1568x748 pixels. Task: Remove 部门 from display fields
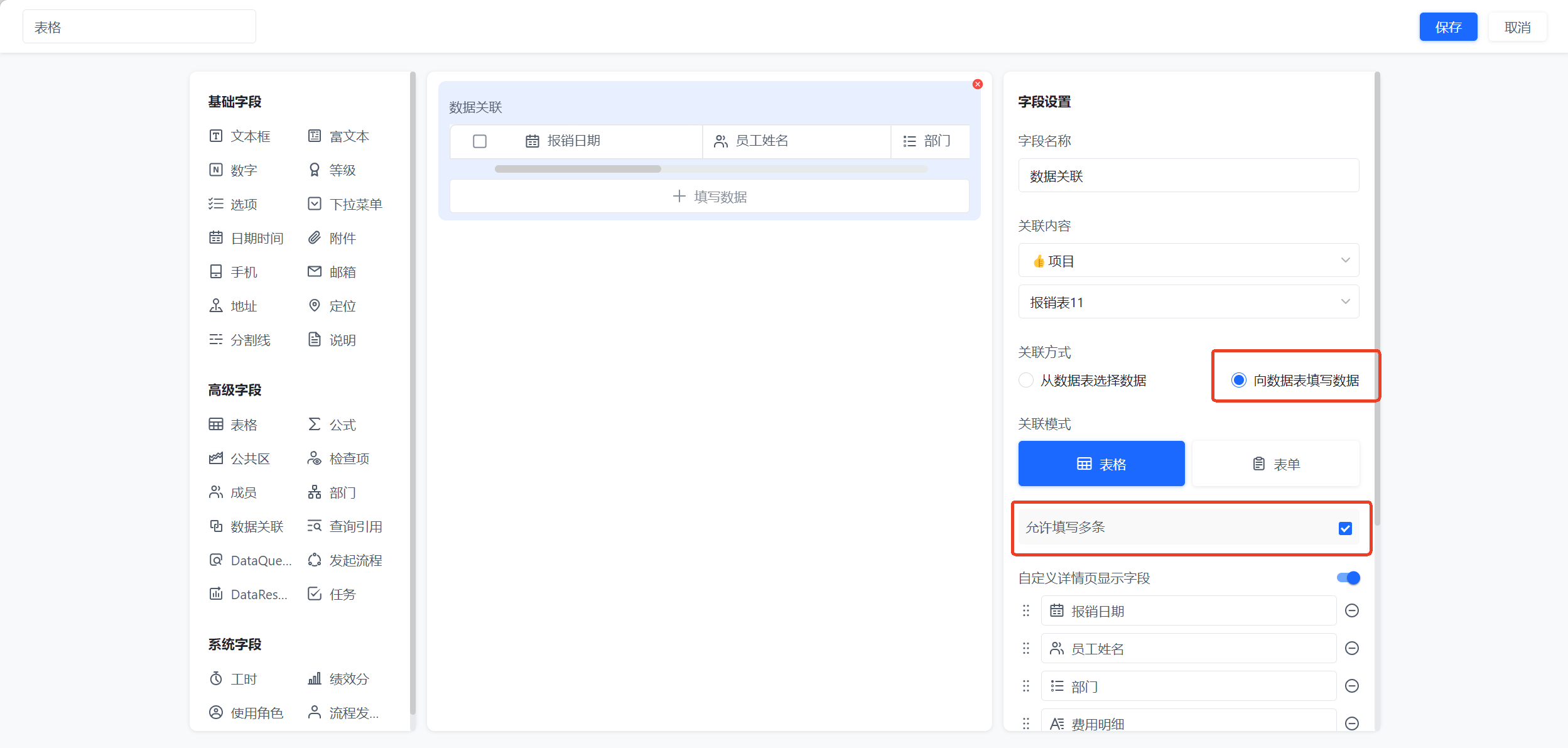pyautogui.click(x=1352, y=686)
